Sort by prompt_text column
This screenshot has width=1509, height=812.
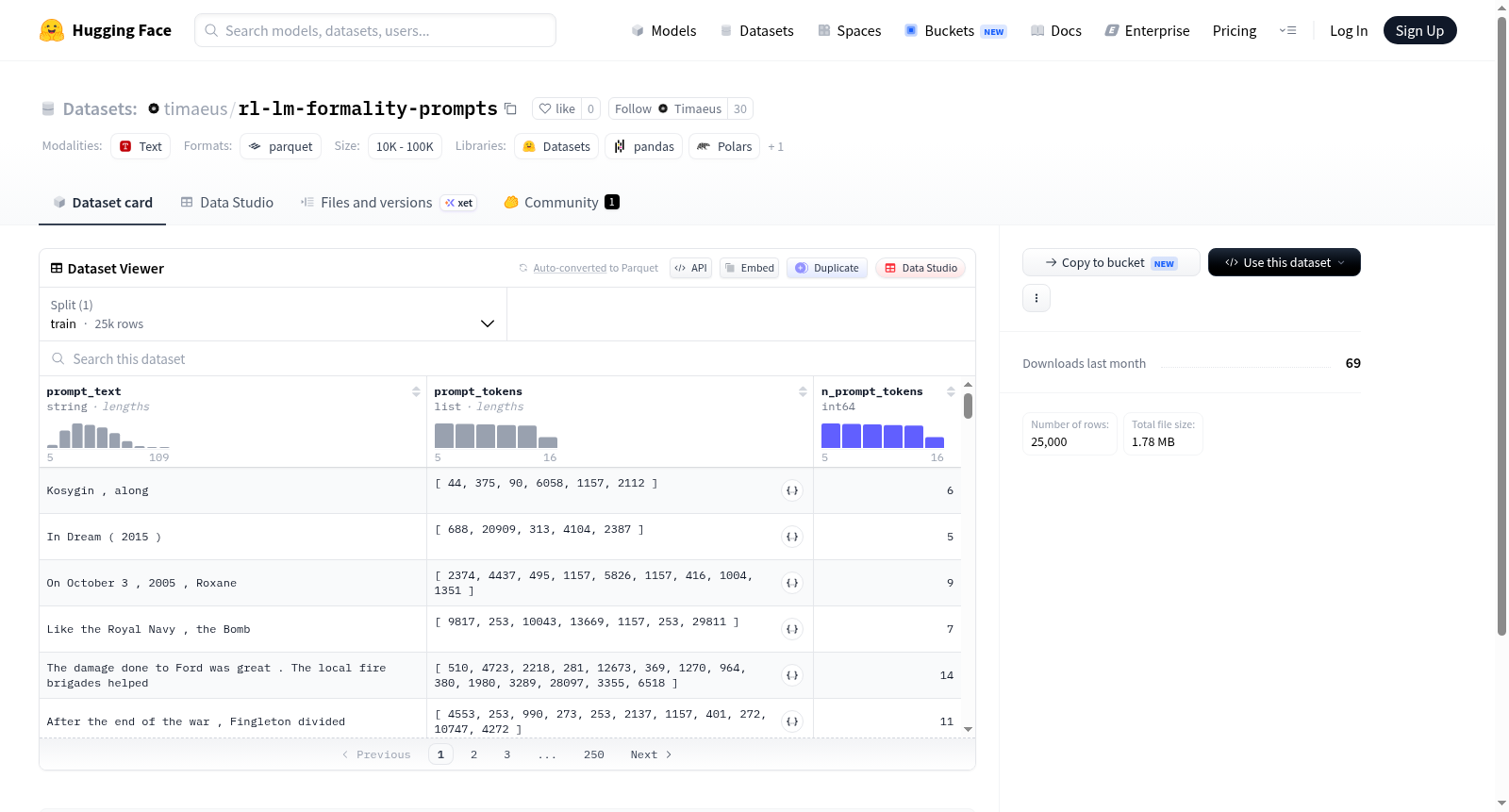[416, 391]
